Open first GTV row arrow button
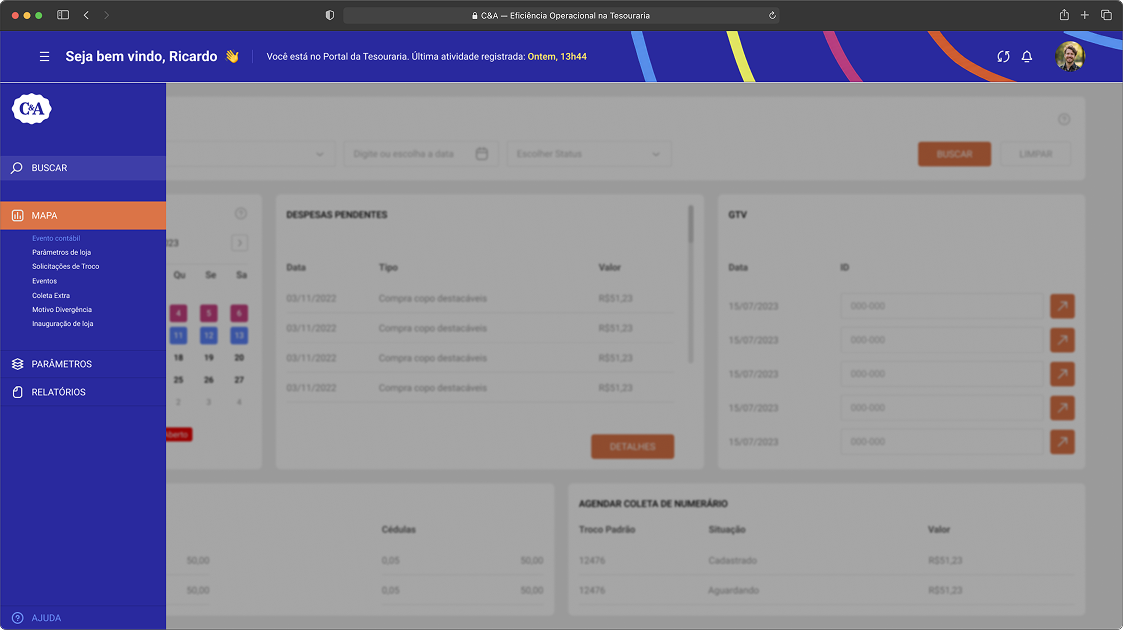1123x630 pixels. [x=1062, y=306]
